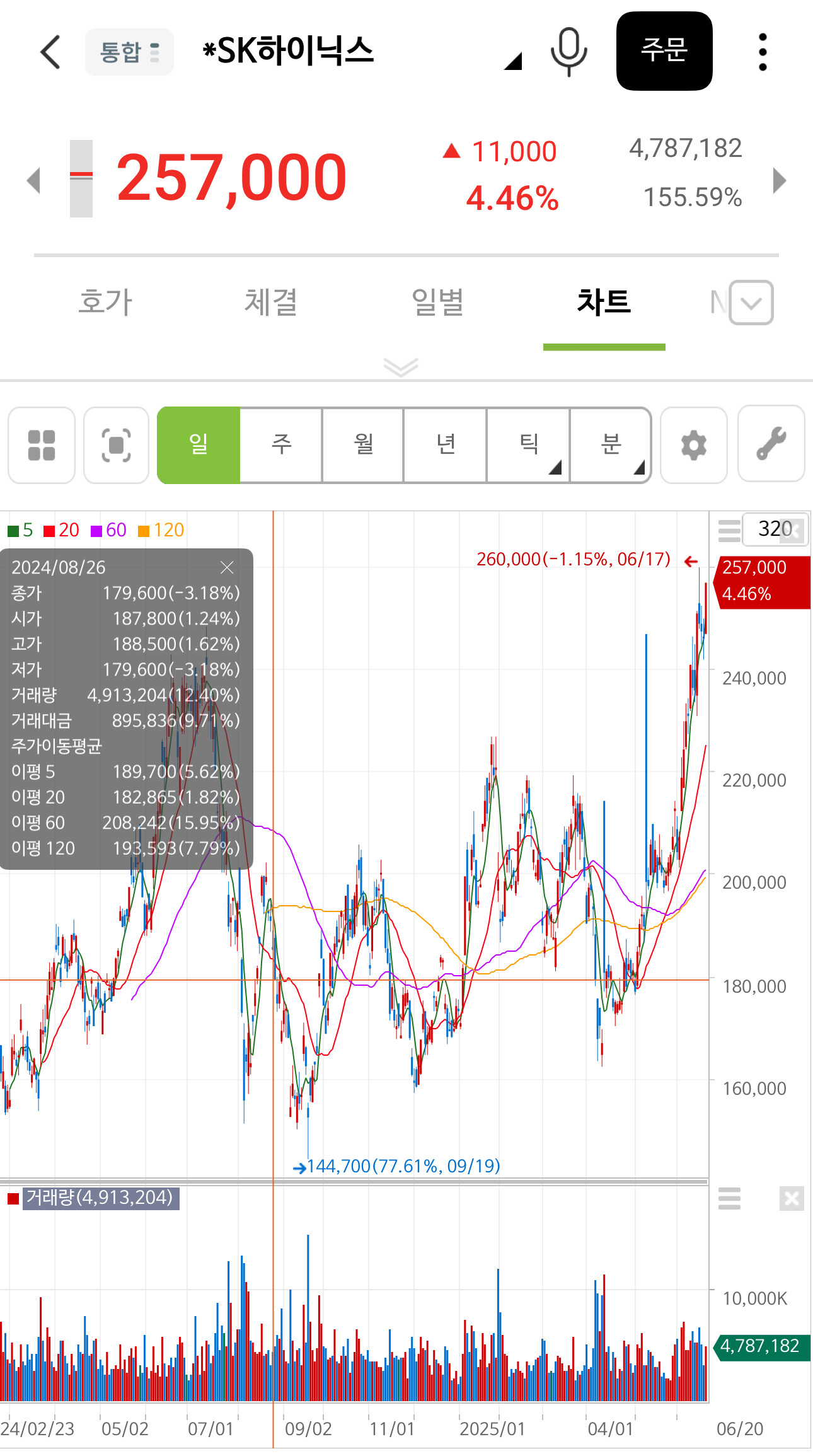Viewport: 813px width, 1456px height.
Task: Open the volume panel hamburger menu
Action: 729,1198
